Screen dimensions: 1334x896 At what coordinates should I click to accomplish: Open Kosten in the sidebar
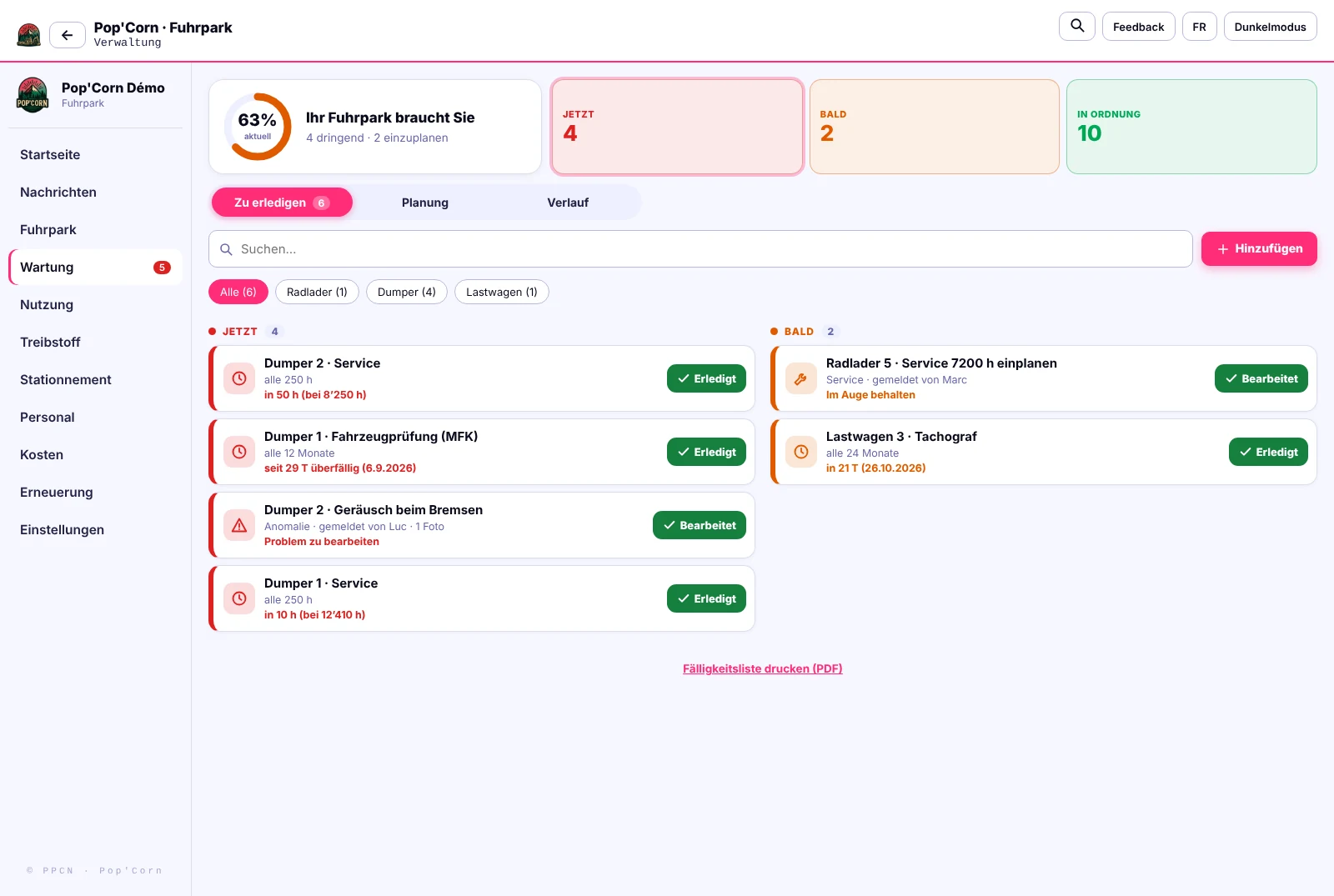95,454
